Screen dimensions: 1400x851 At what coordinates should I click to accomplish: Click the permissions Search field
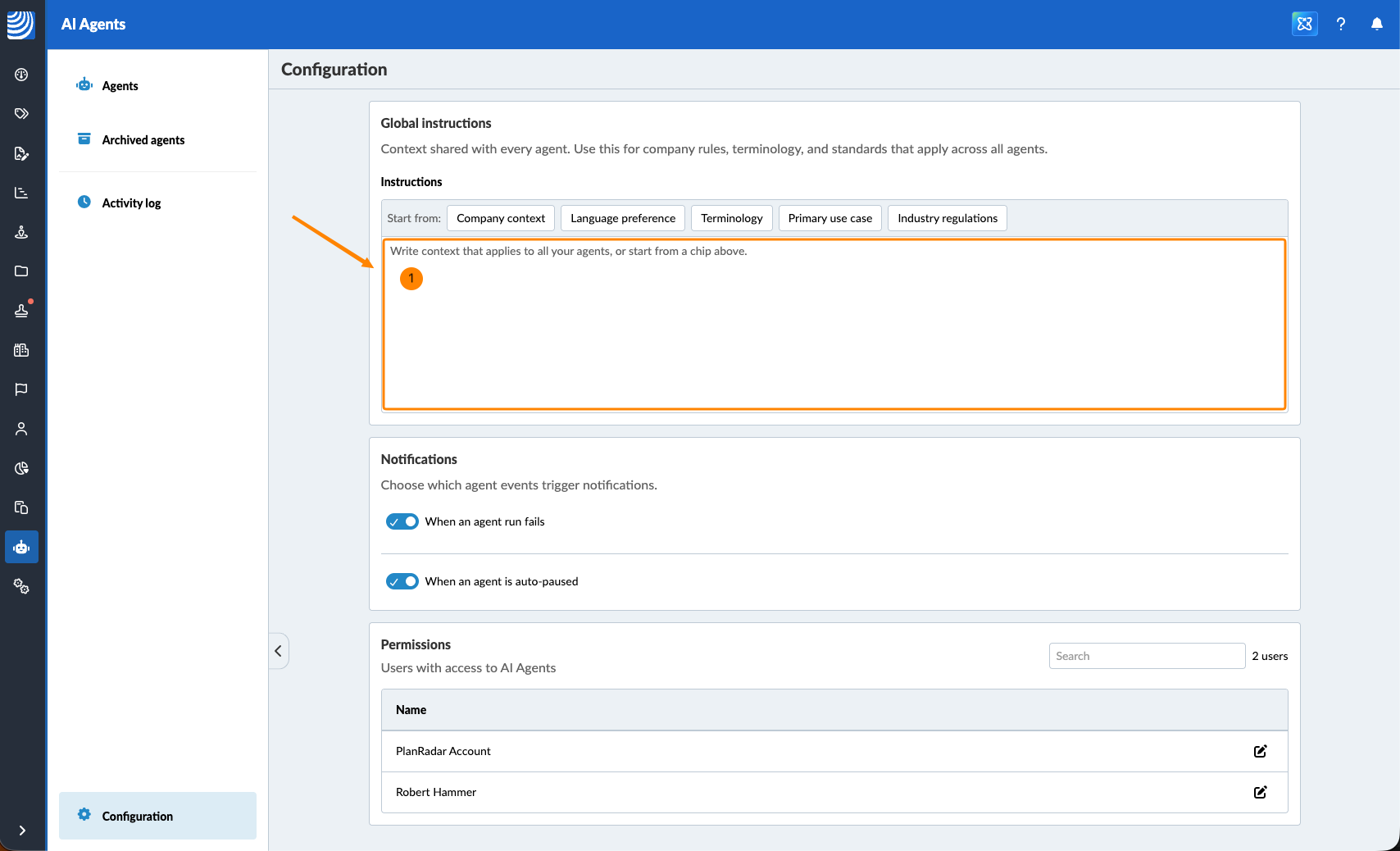1147,656
